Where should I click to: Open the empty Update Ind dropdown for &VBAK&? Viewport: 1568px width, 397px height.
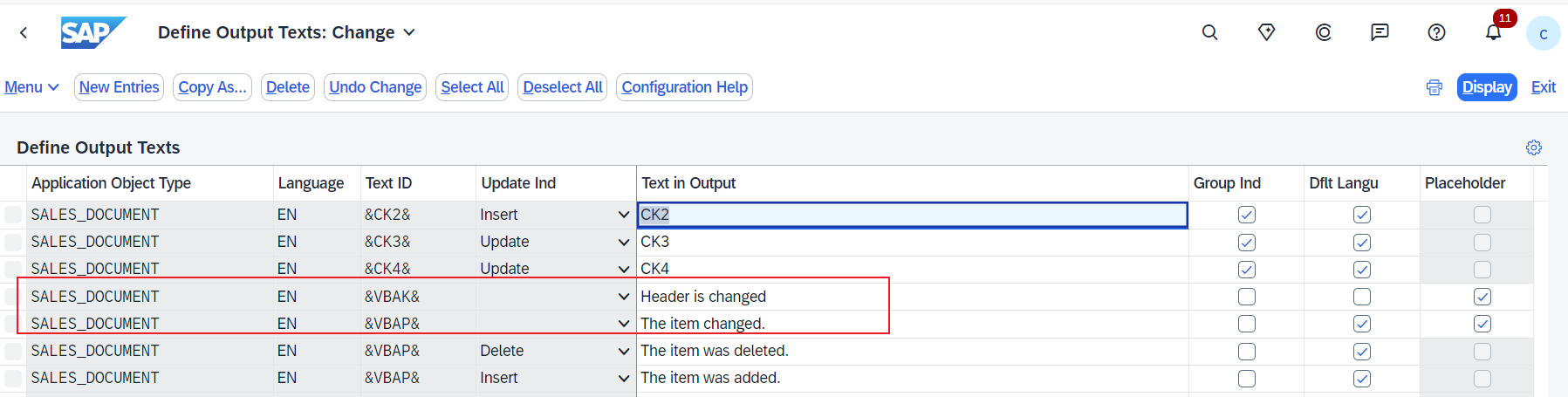(x=623, y=297)
